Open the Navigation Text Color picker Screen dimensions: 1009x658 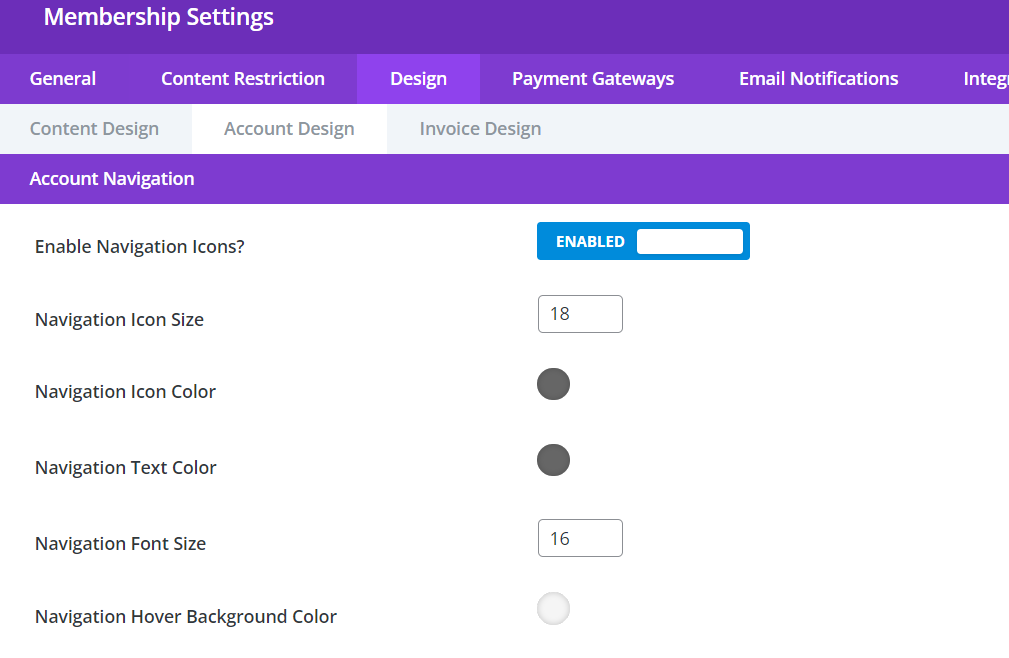(553, 460)
